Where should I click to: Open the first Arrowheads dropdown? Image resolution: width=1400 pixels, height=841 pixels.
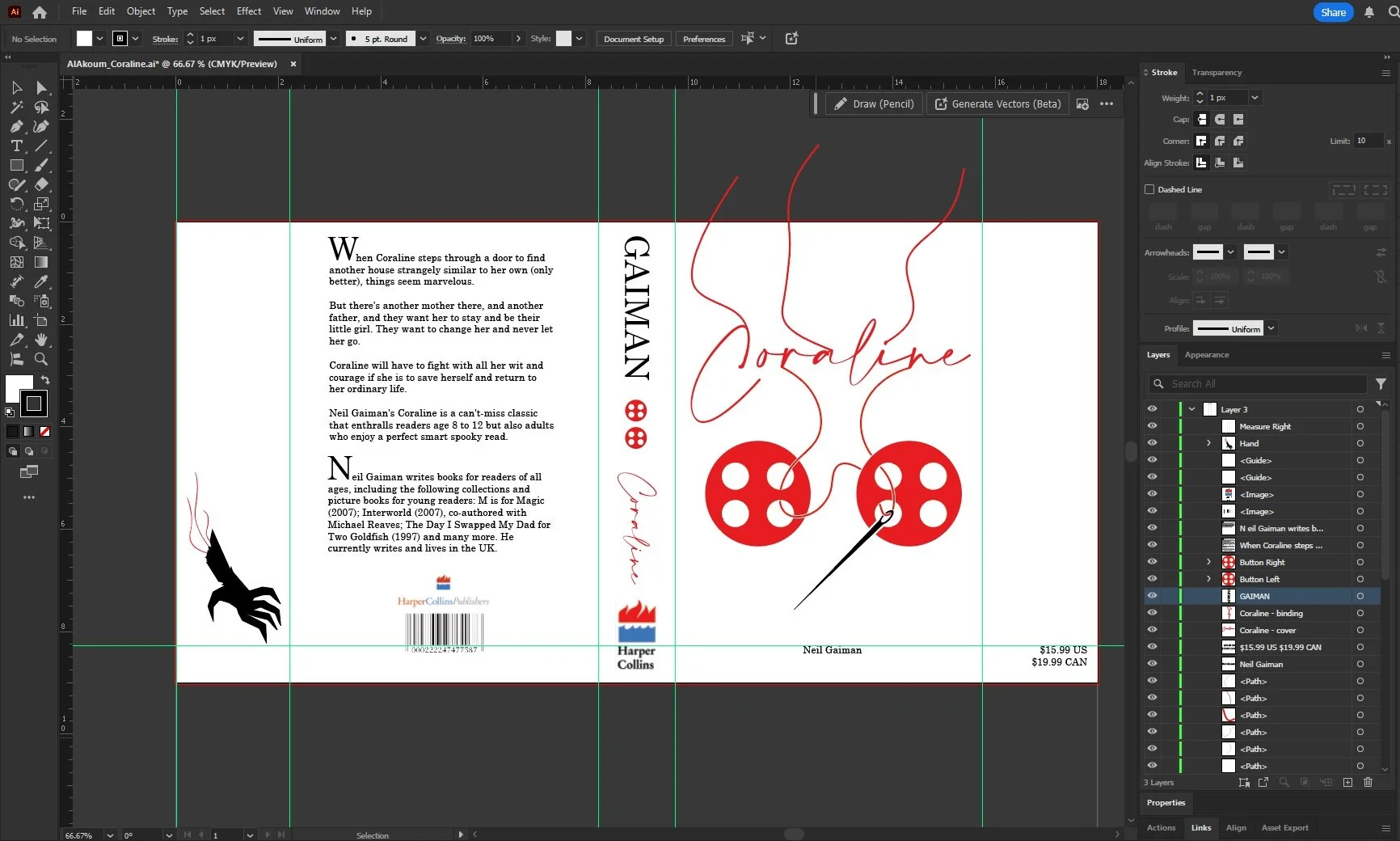point(1230,252)
